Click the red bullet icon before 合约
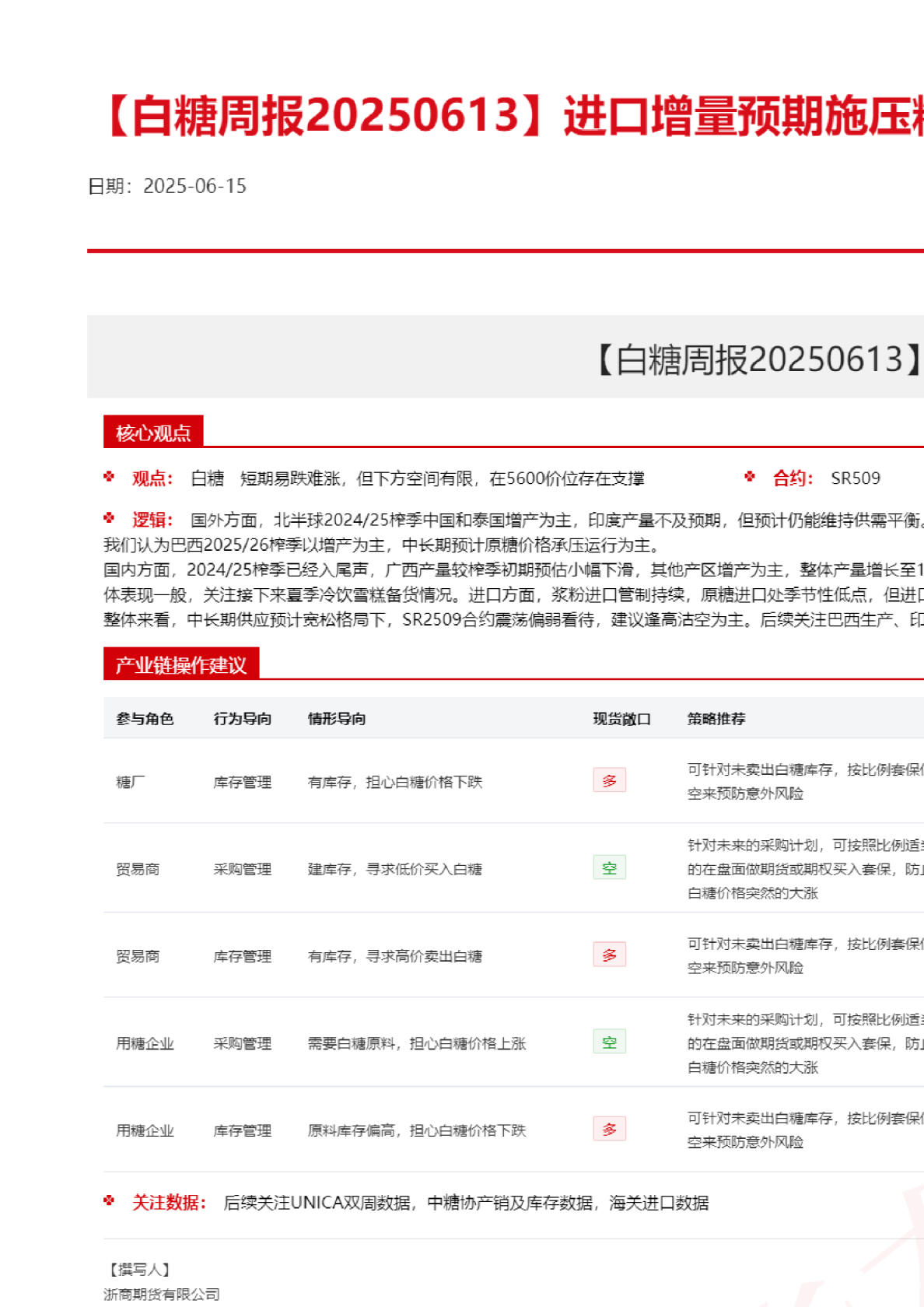924x1307 pixels. [x=750, y=477]
